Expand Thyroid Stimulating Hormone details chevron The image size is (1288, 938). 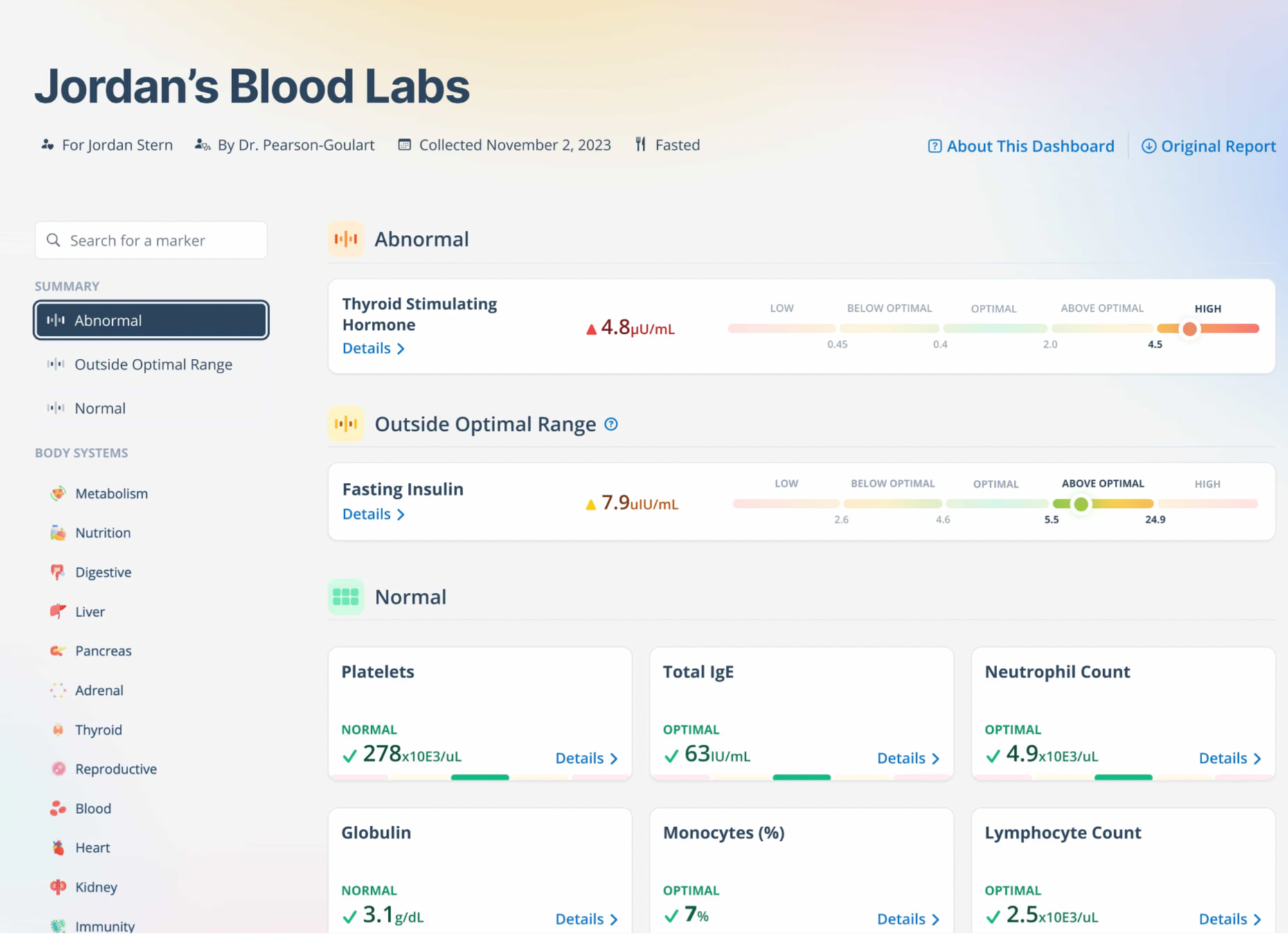tap(400, 348)
